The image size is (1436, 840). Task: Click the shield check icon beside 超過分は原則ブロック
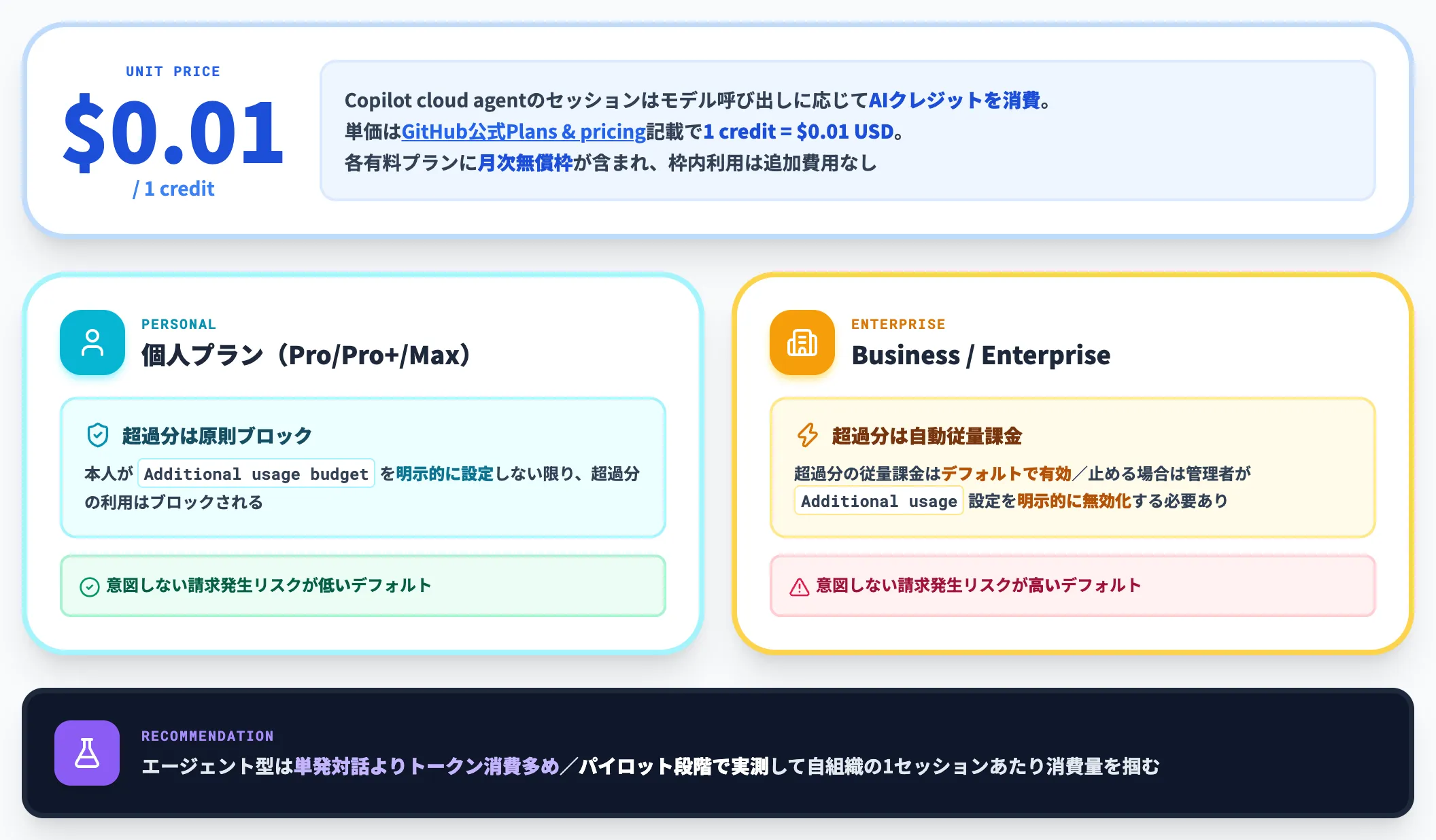pos(98,435)
